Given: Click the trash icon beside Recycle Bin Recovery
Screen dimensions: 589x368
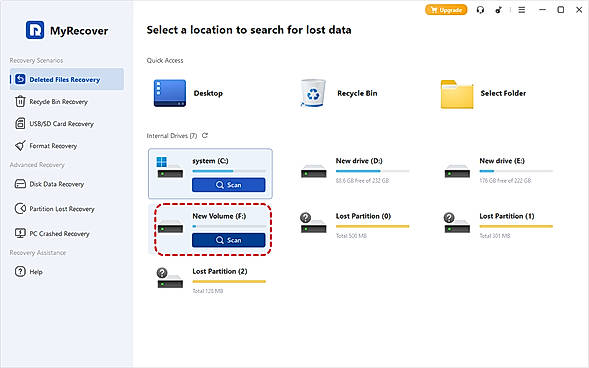Looking at the screenshot, I should [x=20, y=101].
